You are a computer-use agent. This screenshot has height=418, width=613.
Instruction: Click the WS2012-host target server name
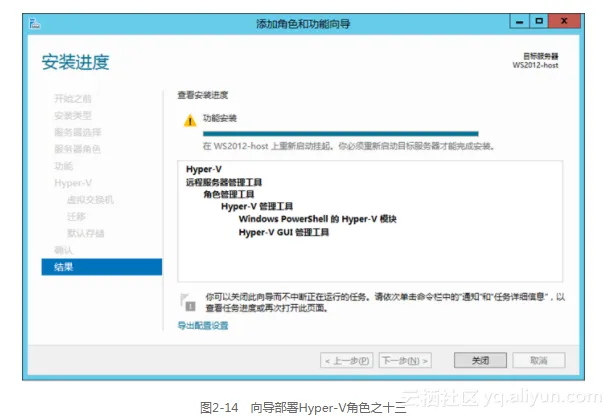[x=535, y=65]
